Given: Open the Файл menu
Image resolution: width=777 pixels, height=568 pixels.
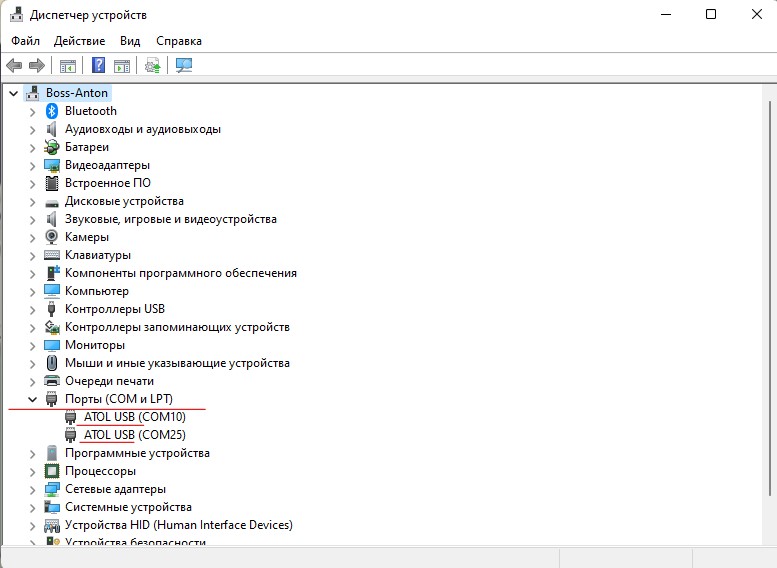Looking at the screenshot, I should [x=25, y=41].
